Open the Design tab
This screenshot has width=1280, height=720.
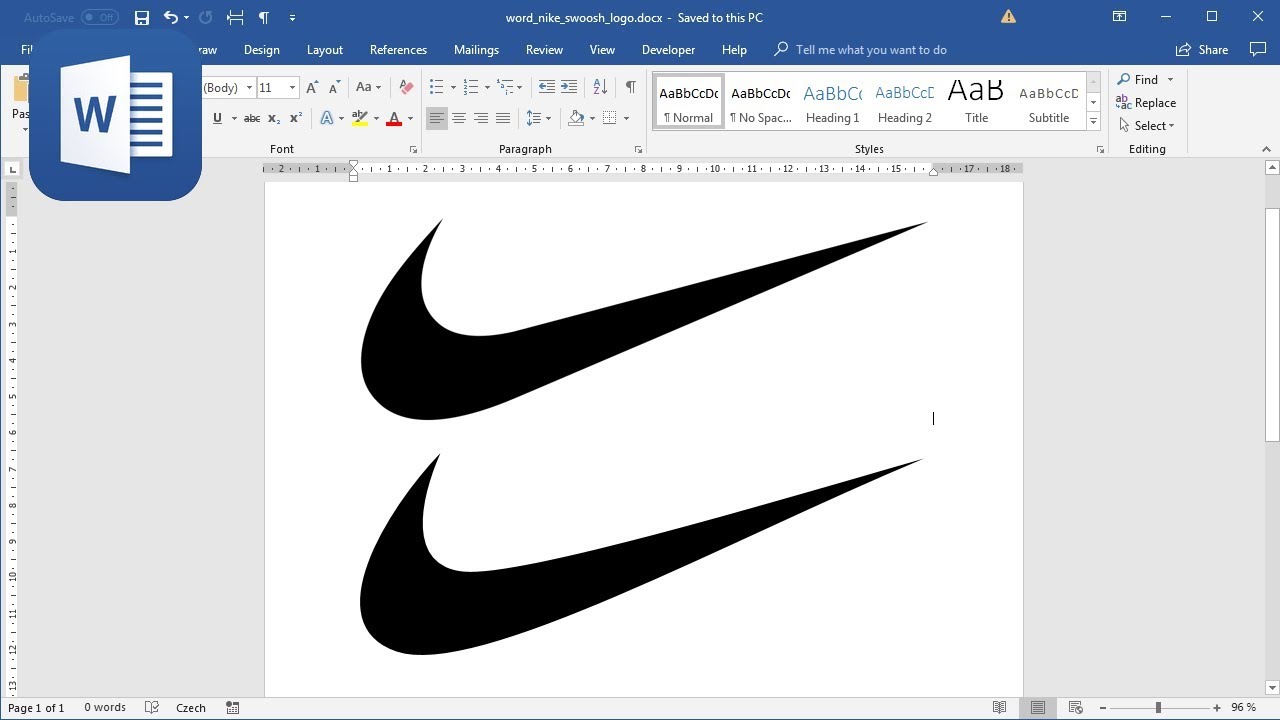click(262, 49)
